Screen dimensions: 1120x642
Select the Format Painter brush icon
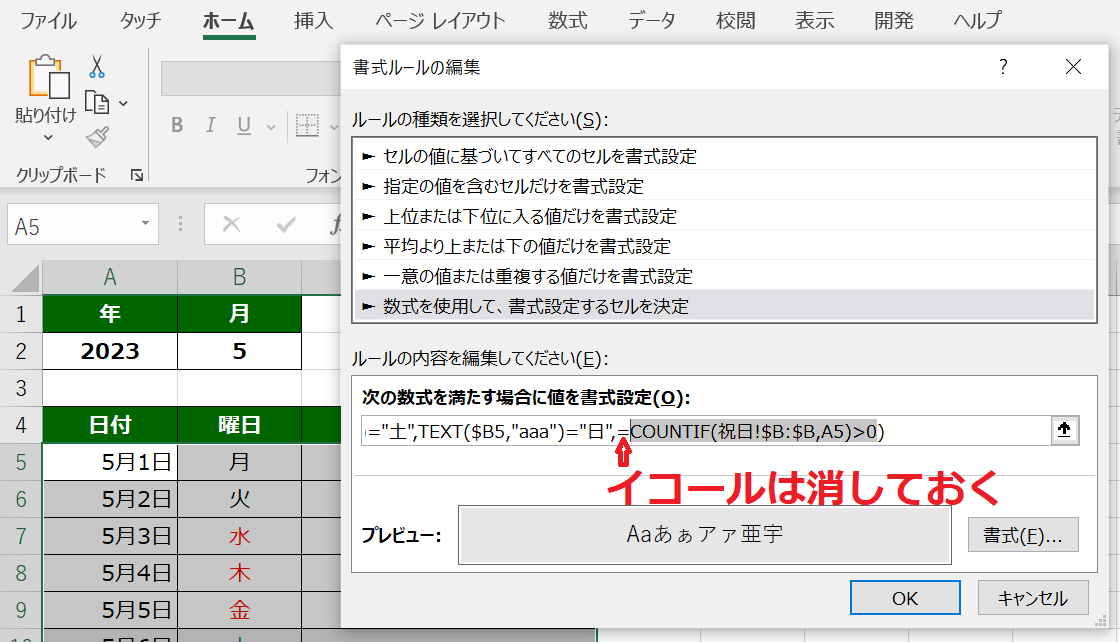tap(97, 137)
